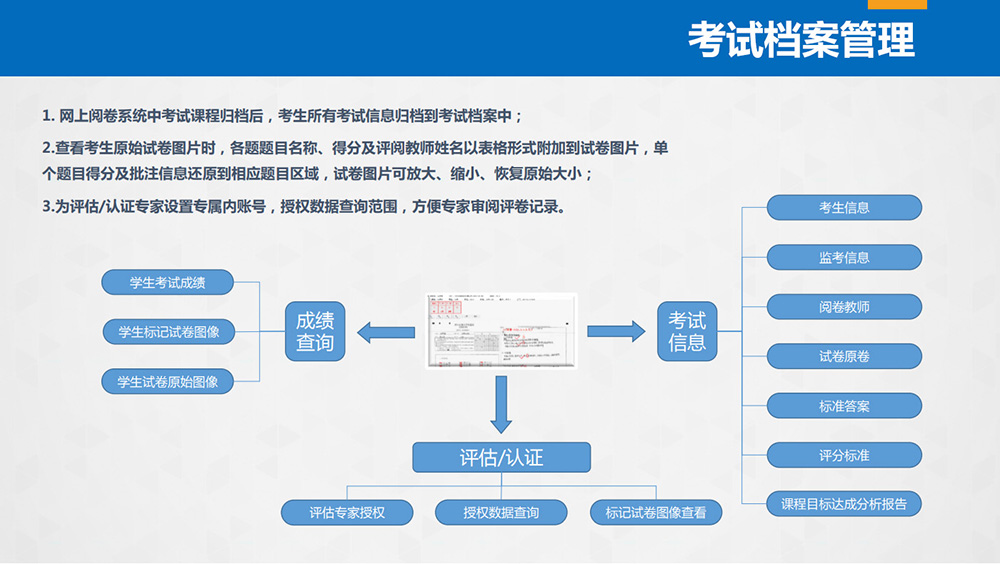The width and height of the screenshot is (1000, 564).
Task: Click the left-pointing arrow toward 成绩查询
Action: point(385,332)
